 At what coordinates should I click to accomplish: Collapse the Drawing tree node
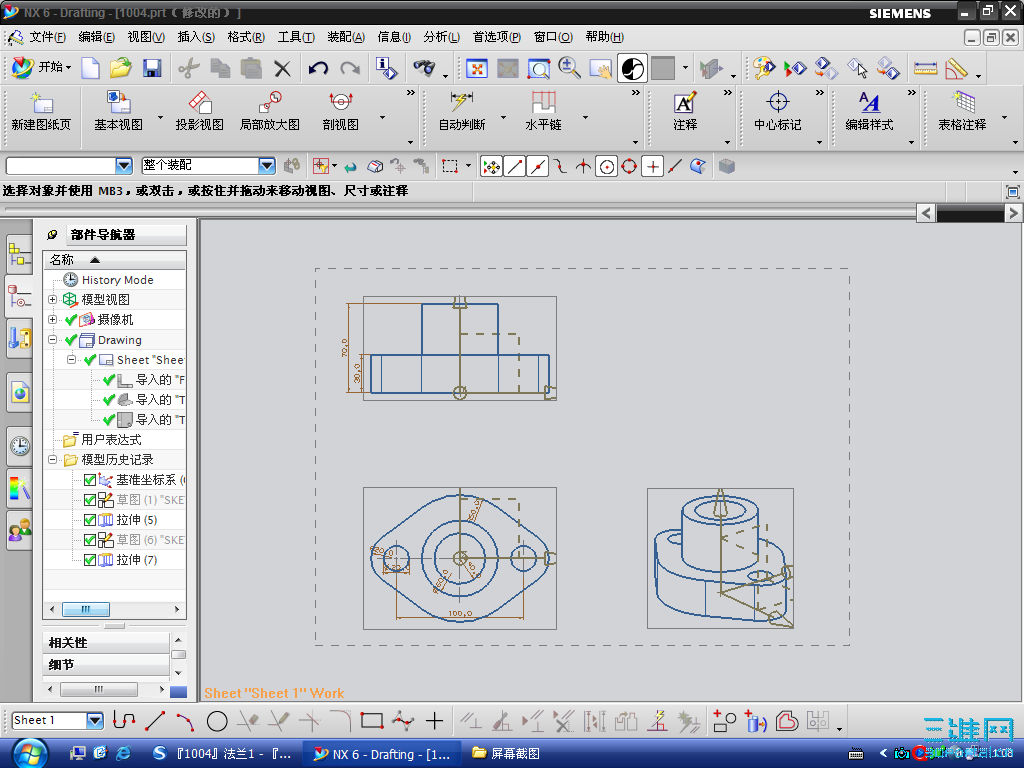pos(53,340)
